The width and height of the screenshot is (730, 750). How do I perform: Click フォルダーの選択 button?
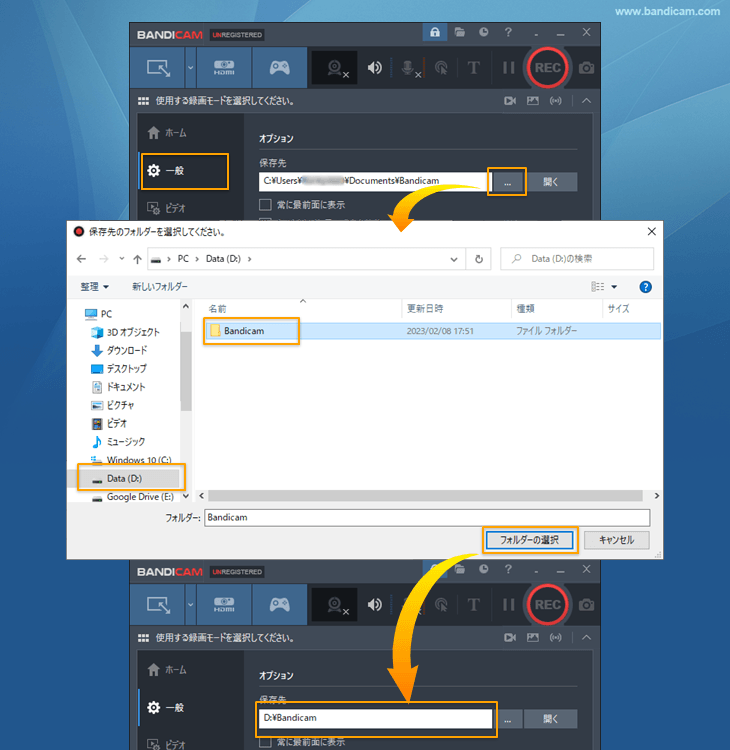pos(530,540)
